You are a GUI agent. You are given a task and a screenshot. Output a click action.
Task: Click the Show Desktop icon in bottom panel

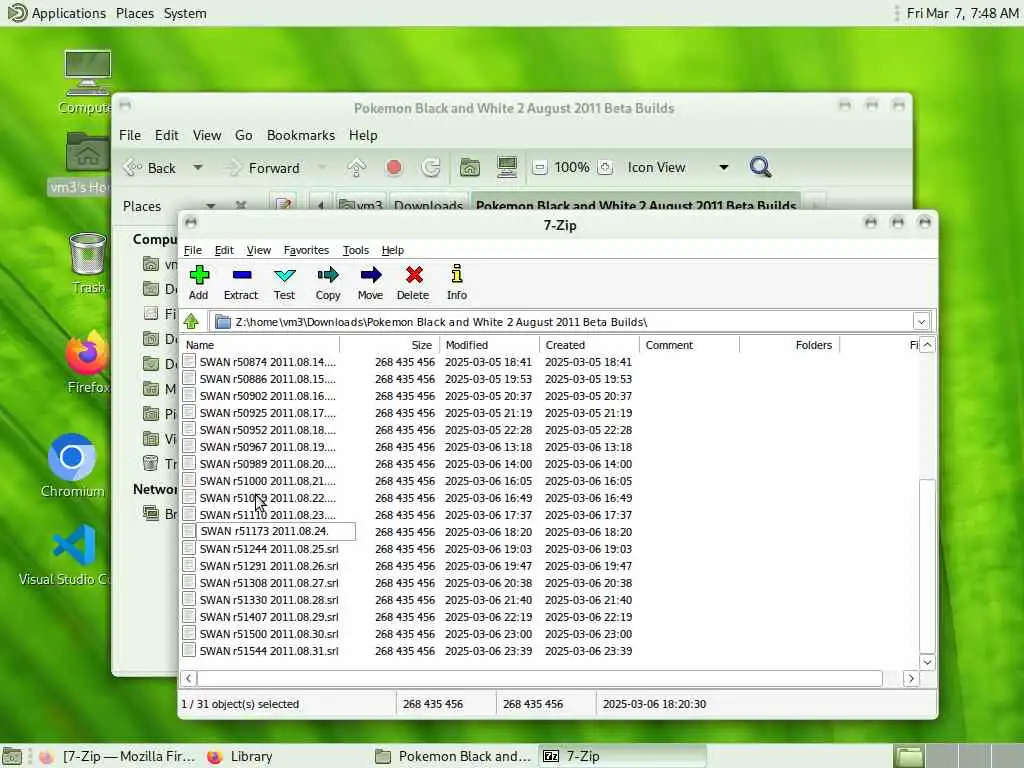tap(12, 756)
